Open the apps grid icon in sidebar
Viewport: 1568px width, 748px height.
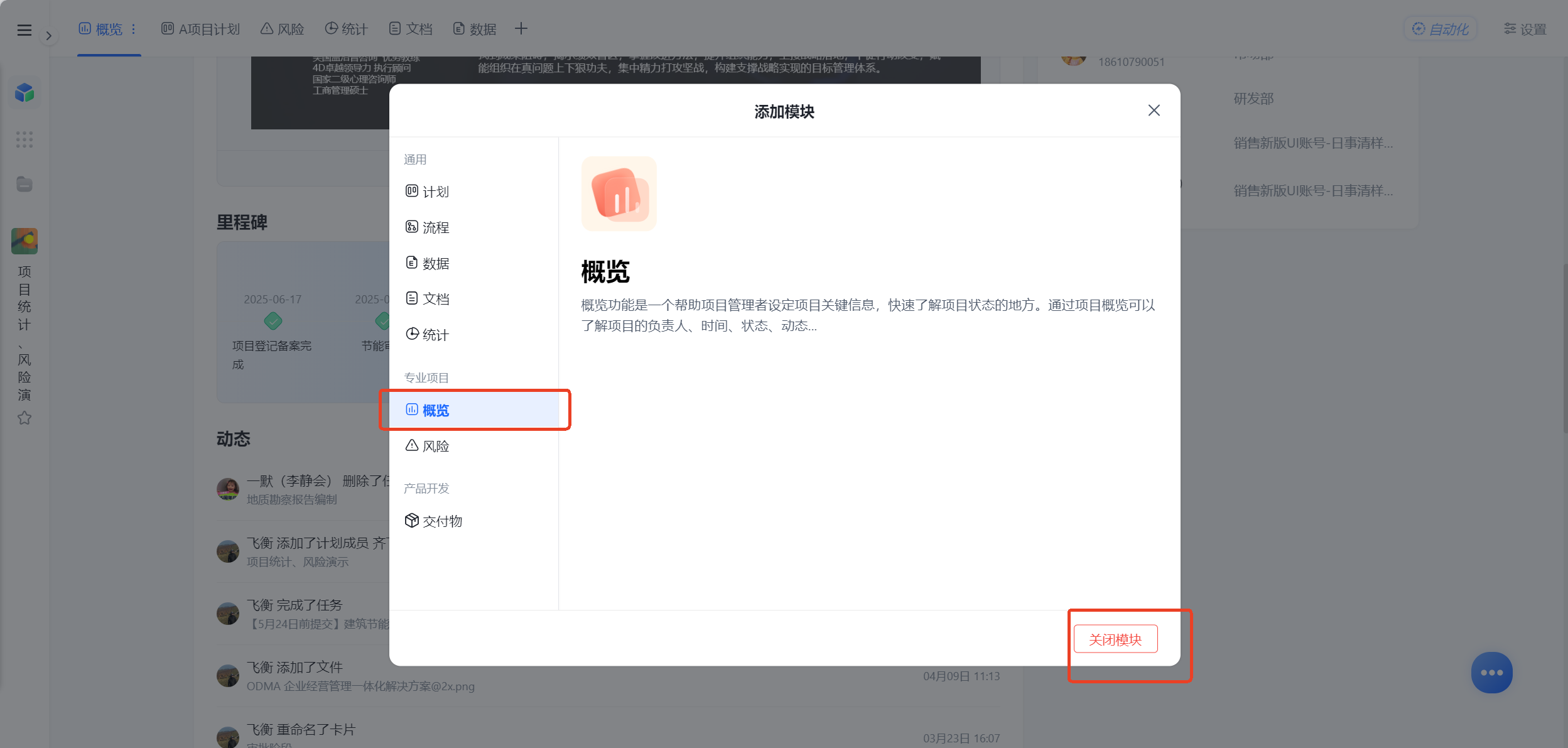24,139
